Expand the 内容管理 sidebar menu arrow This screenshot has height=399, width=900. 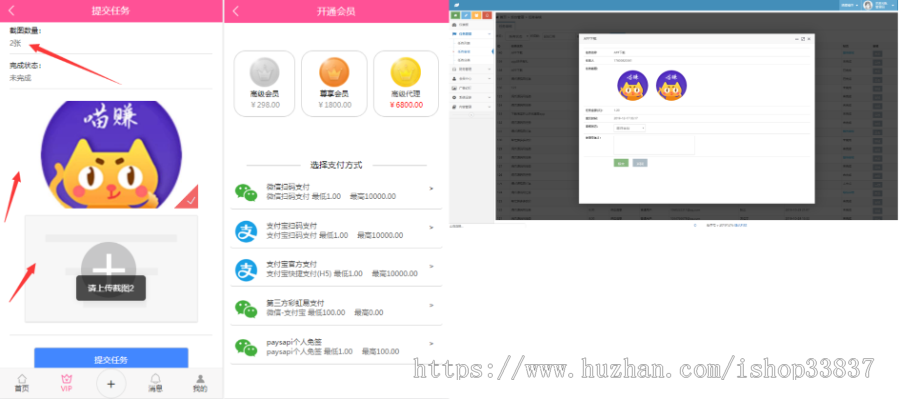(489, 107)
